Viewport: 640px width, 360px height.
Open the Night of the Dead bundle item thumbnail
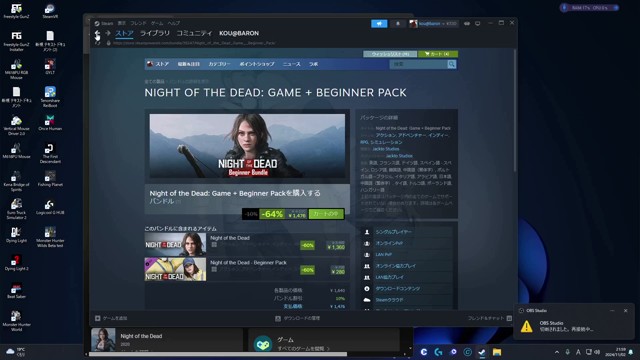(175, 244)
